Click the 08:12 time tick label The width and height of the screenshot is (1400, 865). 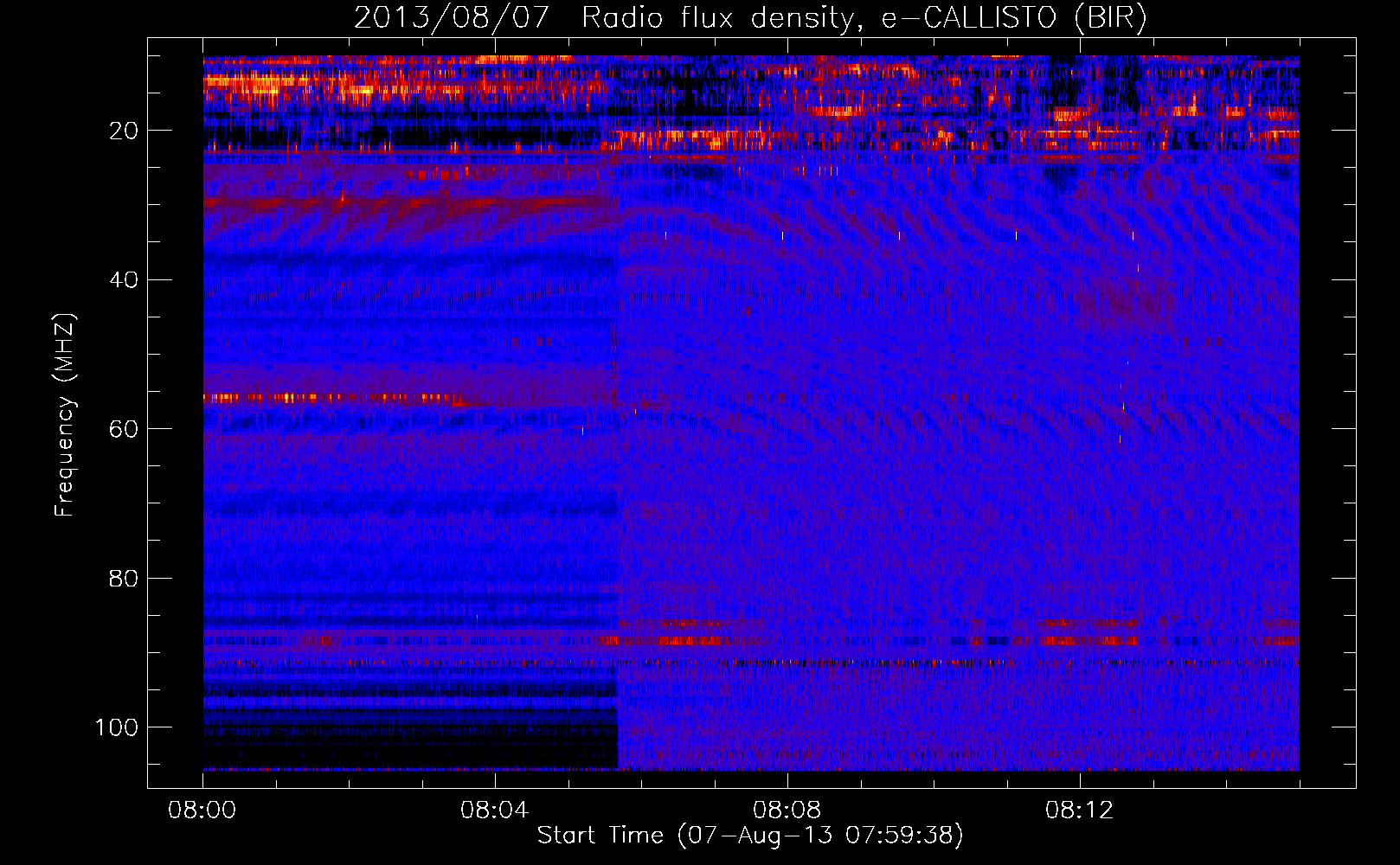pyautogui.click(x=1079, y=811)
